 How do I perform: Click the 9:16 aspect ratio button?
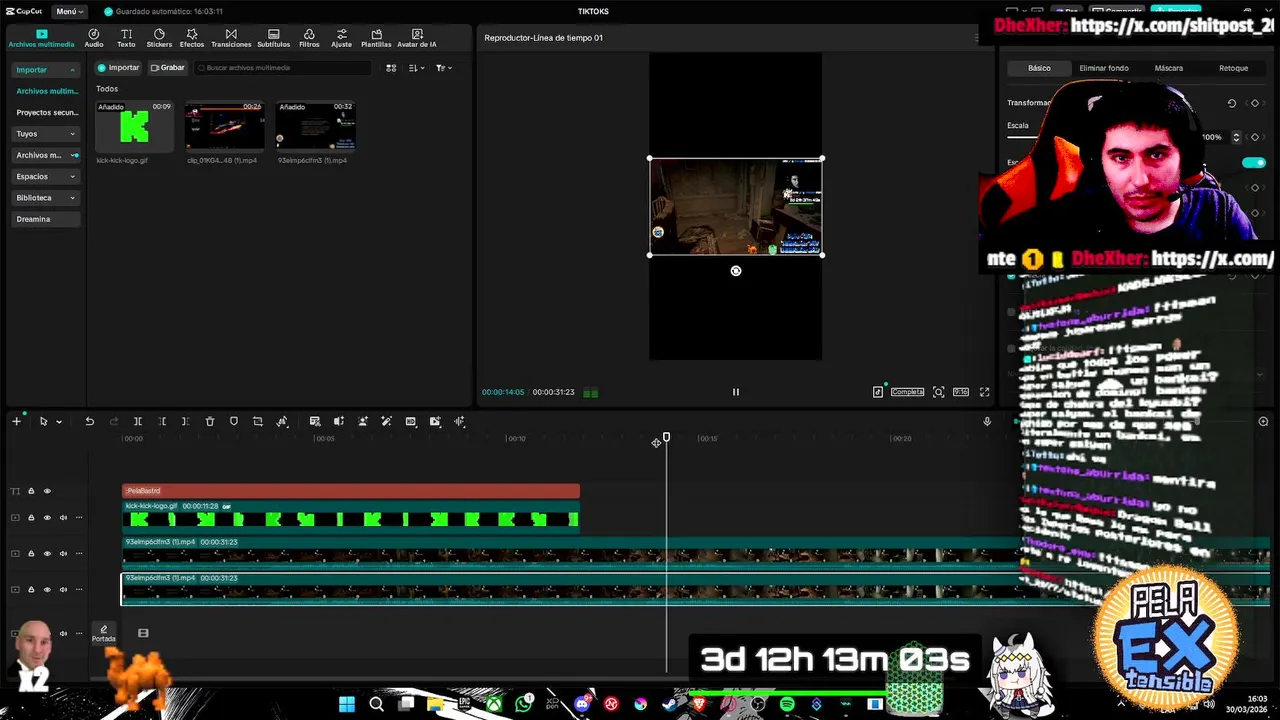click(960, 392)
